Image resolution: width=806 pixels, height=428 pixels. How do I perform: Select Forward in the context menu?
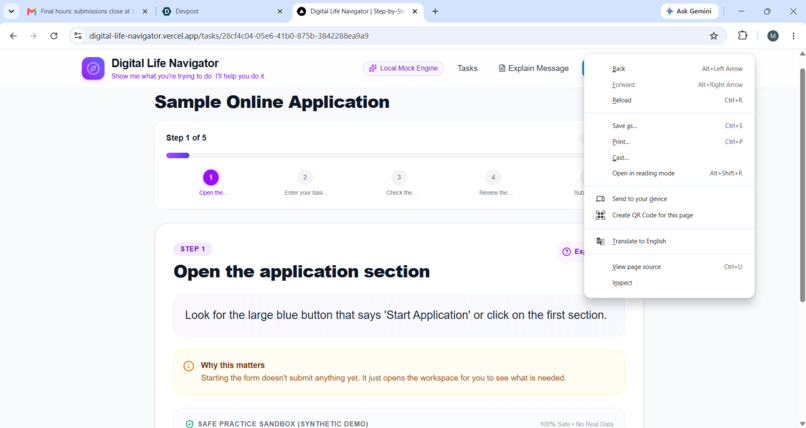pos(669,85)
